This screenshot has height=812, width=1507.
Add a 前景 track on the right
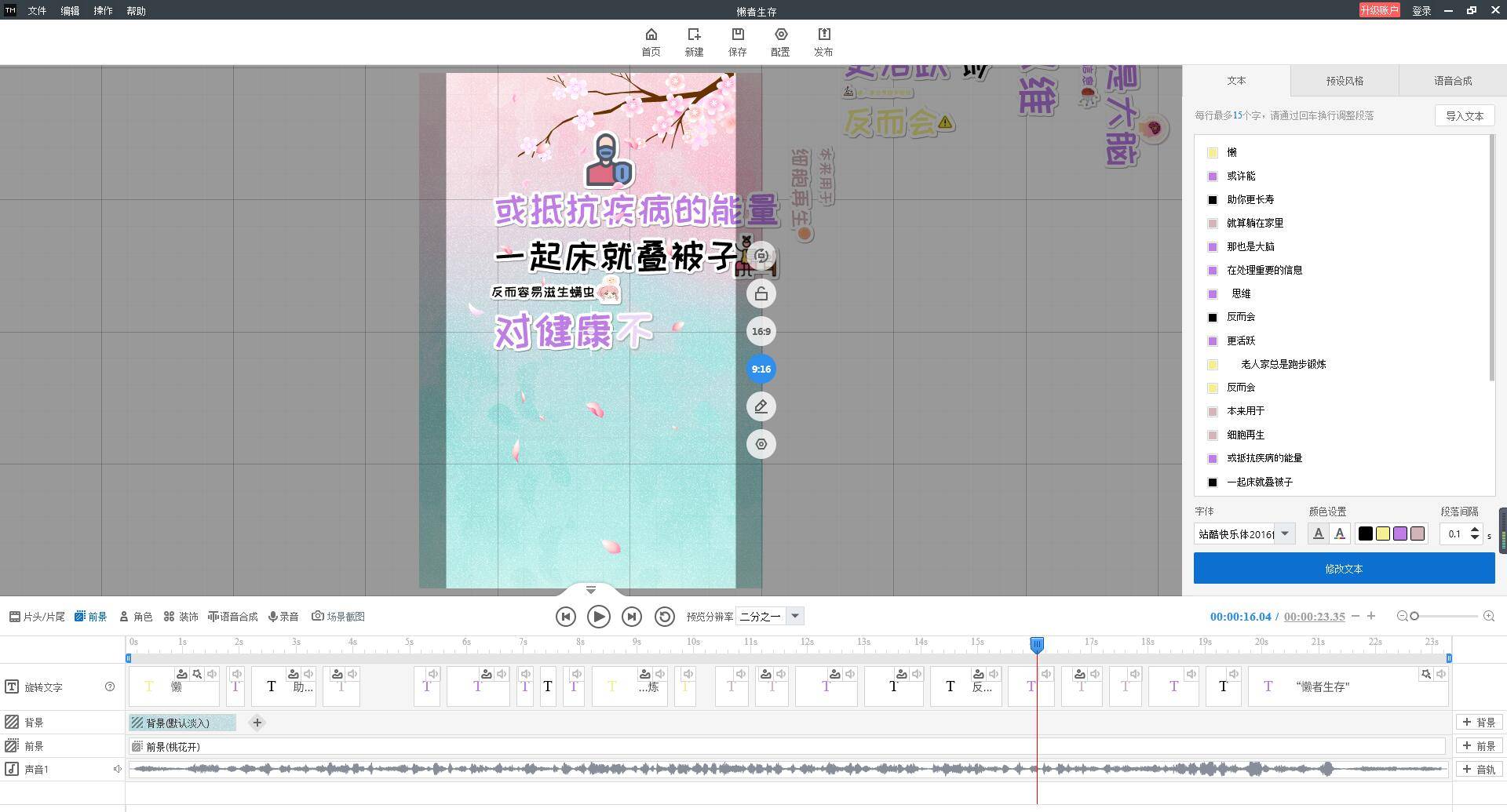coord(1479,746)
